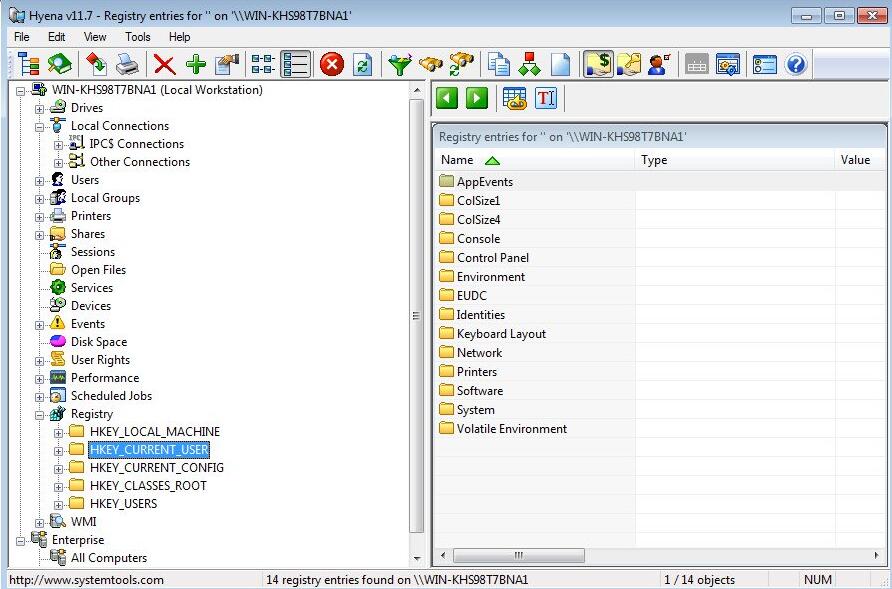Switch to small icons view toggle

pyautogui.click(x=263, y=64)
